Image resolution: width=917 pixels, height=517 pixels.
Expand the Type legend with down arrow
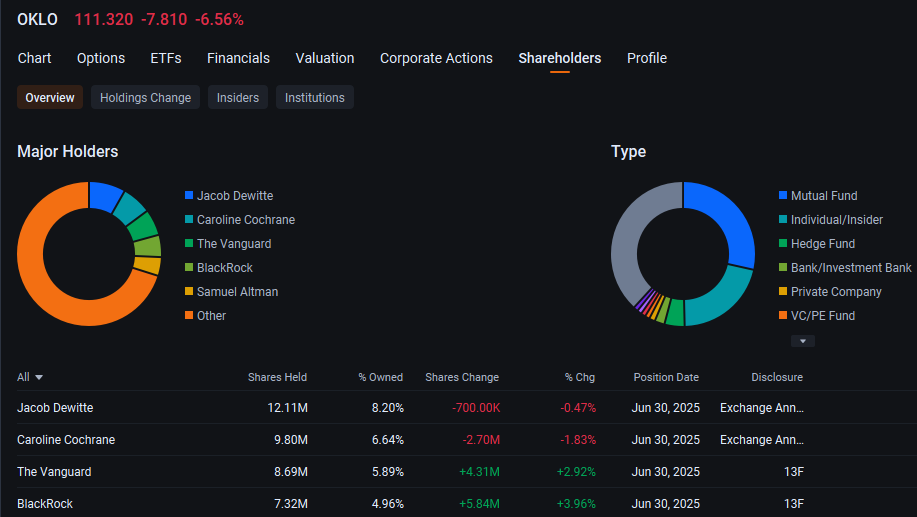point(802,341)
